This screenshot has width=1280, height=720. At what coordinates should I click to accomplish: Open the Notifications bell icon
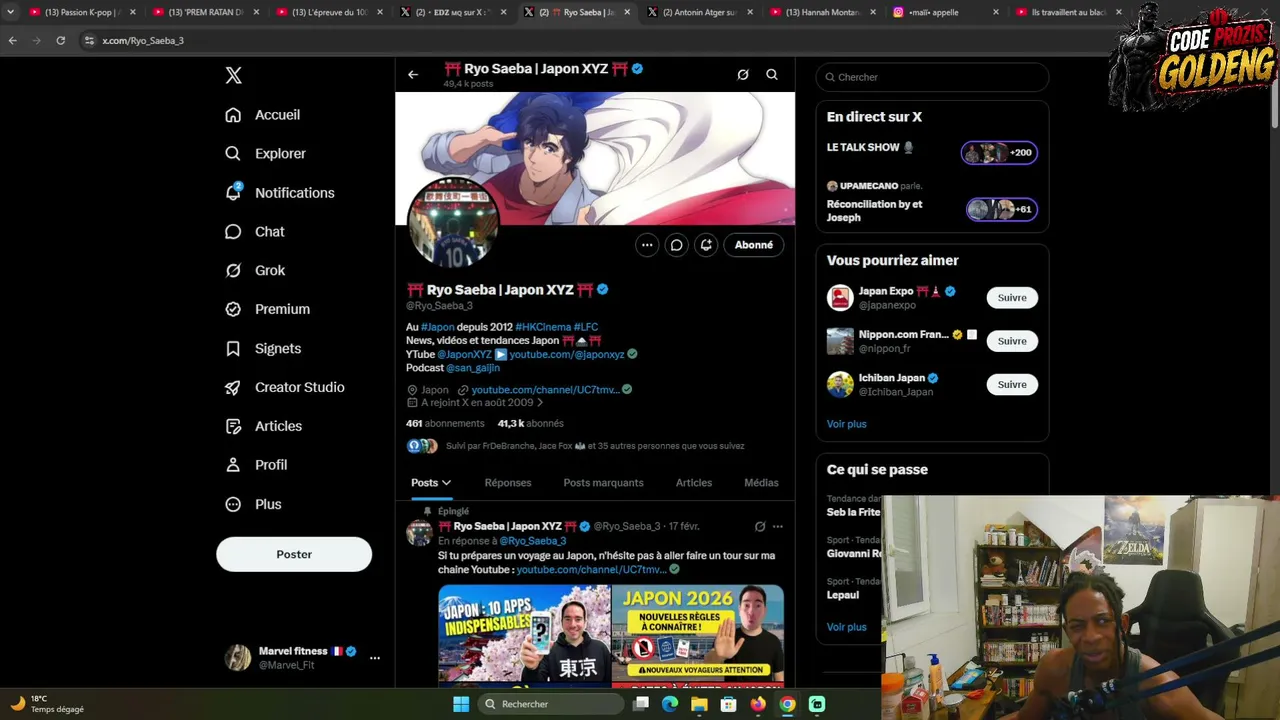tap(233, 192)
